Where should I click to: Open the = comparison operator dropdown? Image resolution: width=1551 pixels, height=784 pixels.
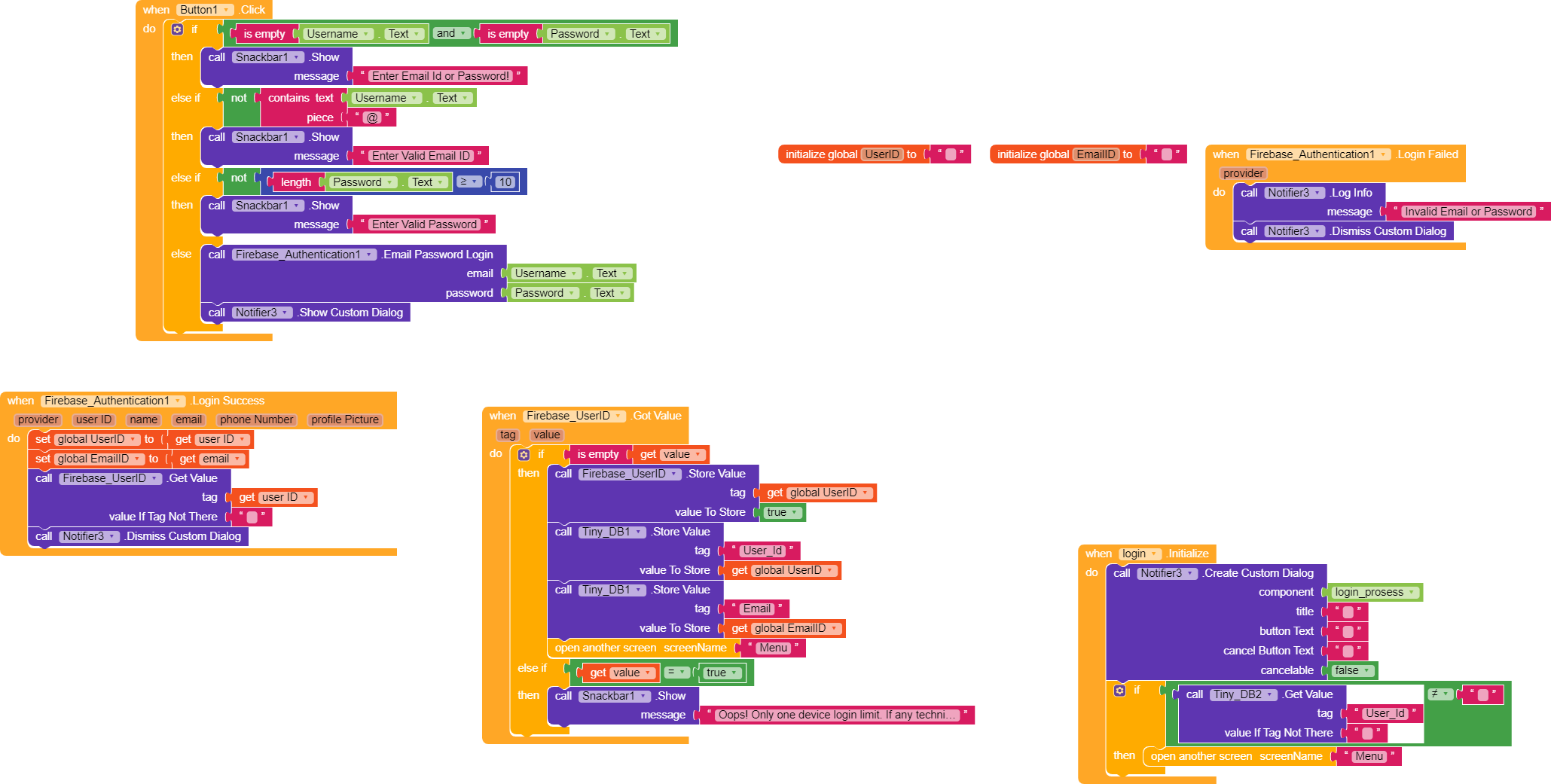(x=677, y=673)
